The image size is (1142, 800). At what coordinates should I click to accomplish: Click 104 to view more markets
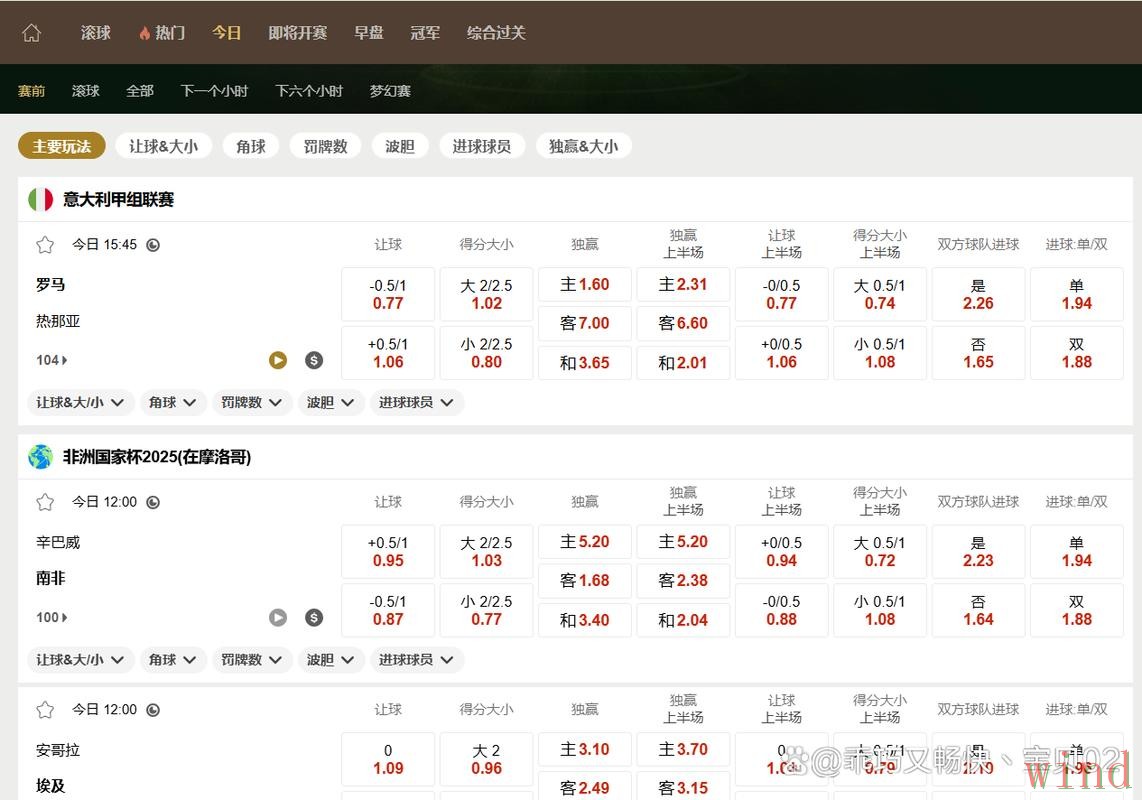tap(50, 360)
